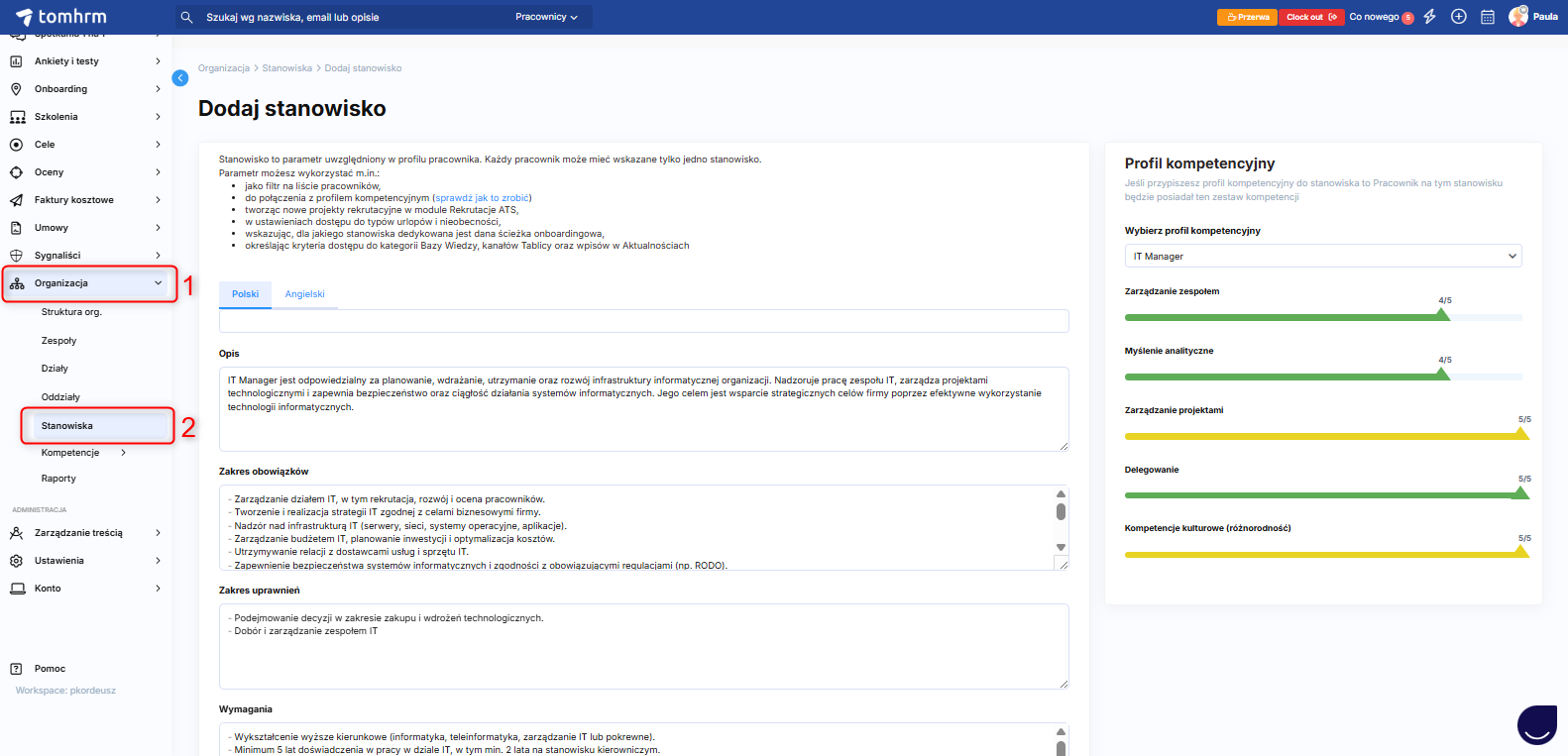Click the Oceny icon in sidebar
The image size is (1568, 756).
coord(16,172)
